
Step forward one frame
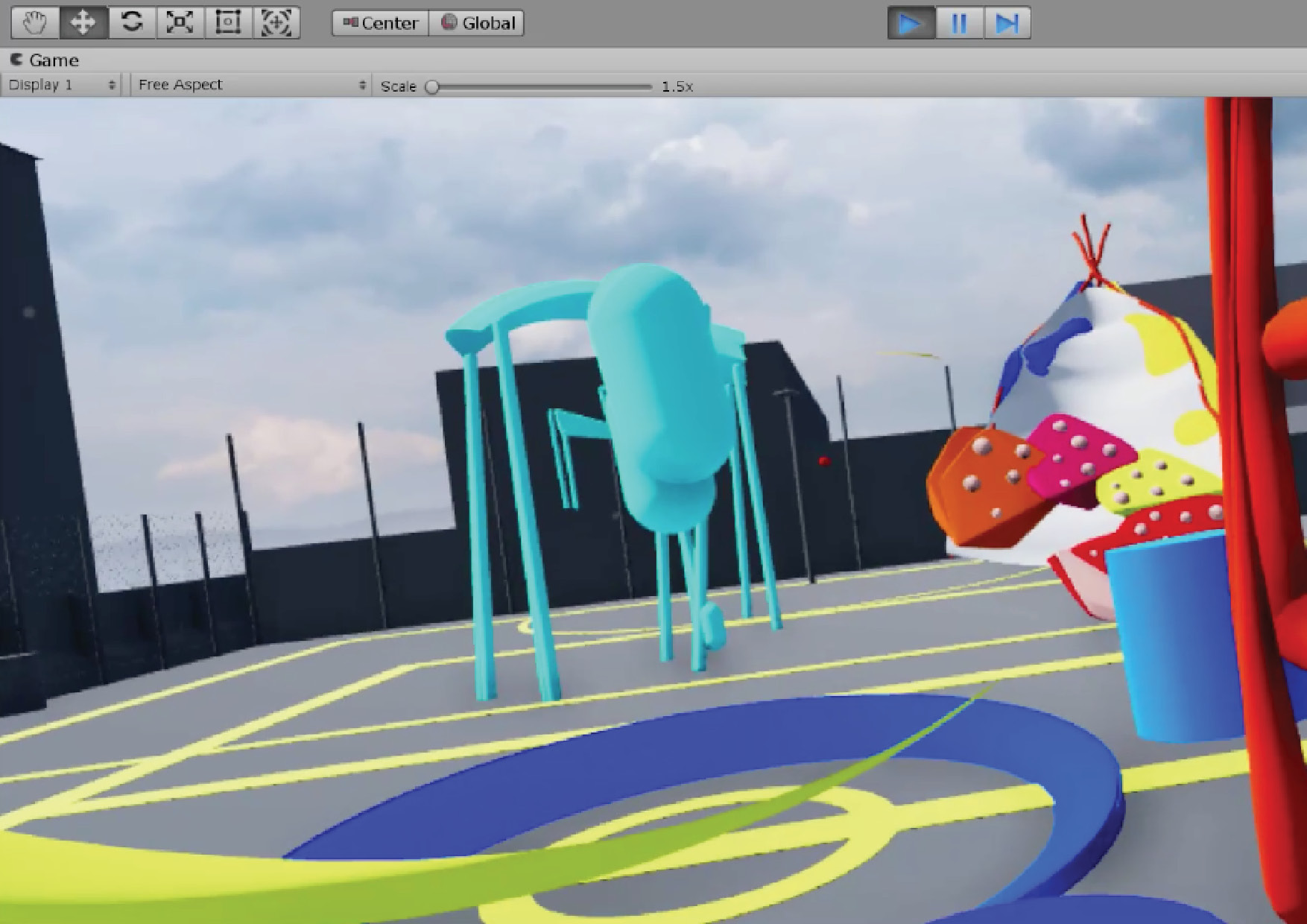[1007, 23]
